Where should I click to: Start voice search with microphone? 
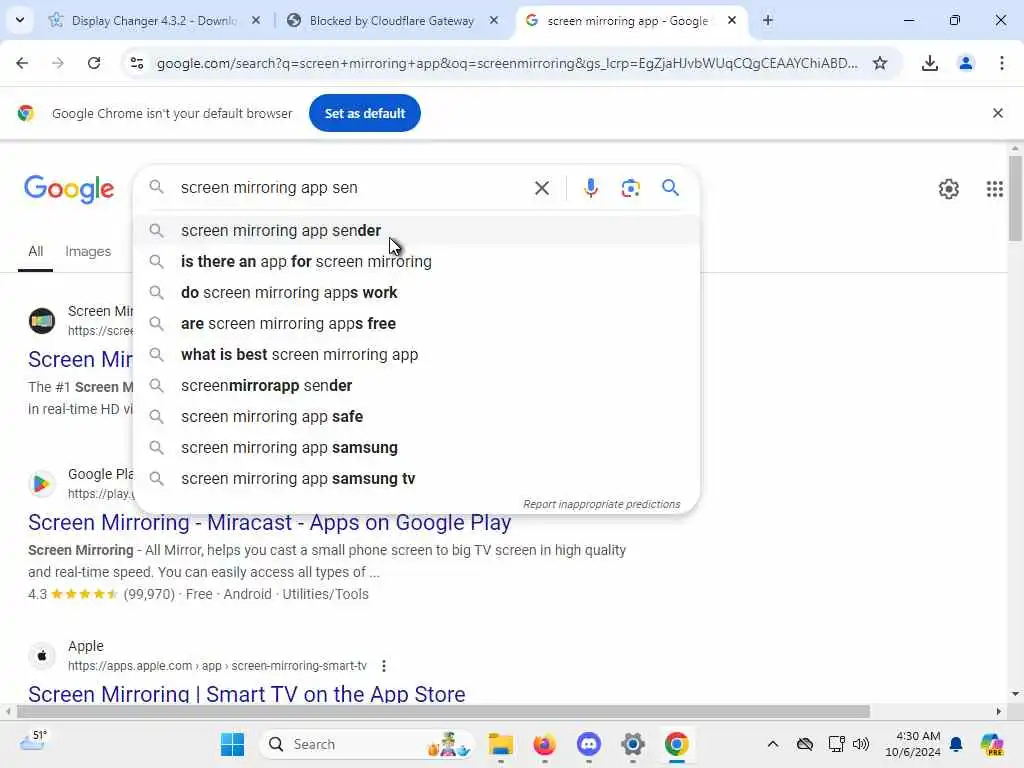[590, 188]
